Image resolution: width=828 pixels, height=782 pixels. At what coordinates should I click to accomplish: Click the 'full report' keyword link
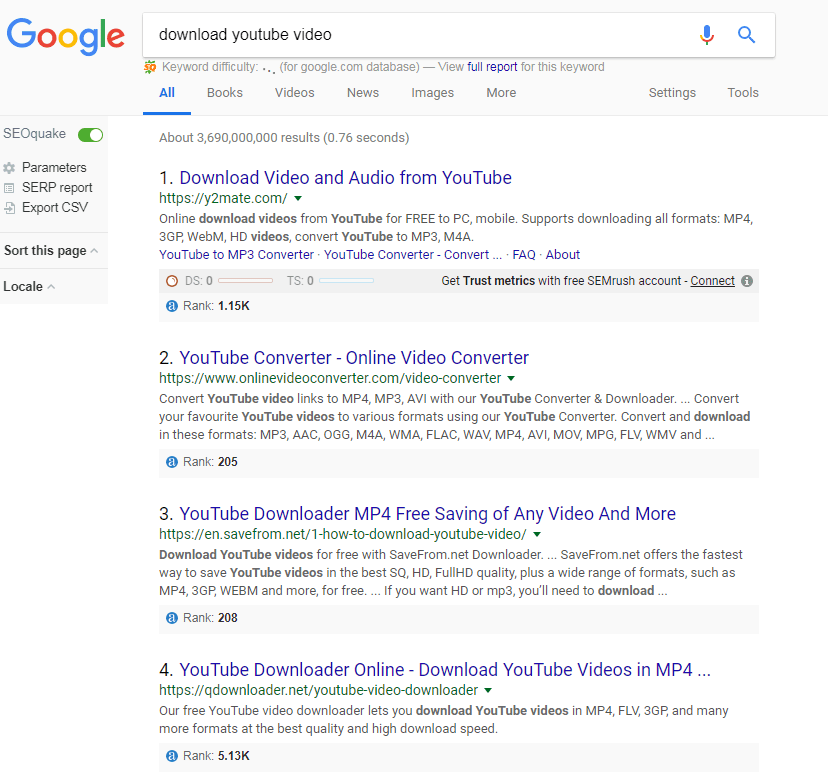[492, 67]
